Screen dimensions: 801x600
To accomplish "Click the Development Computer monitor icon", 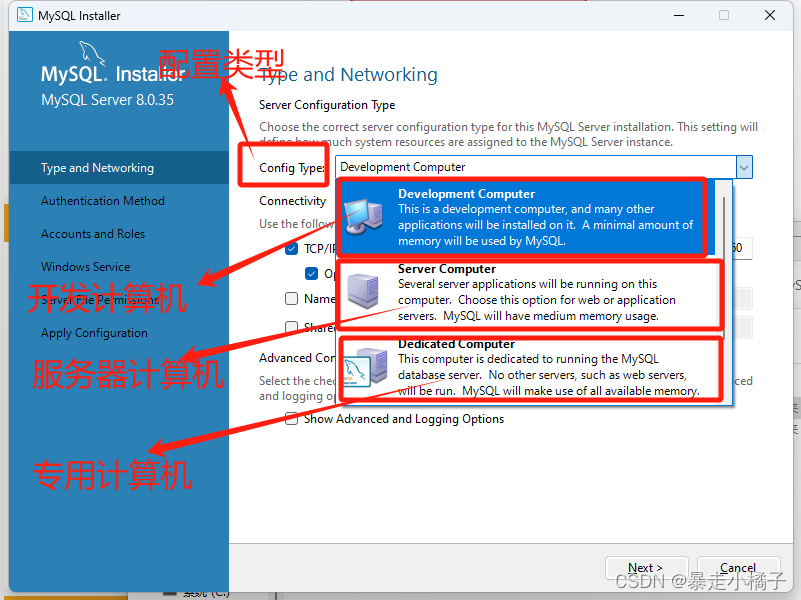I will click(363, 217).
